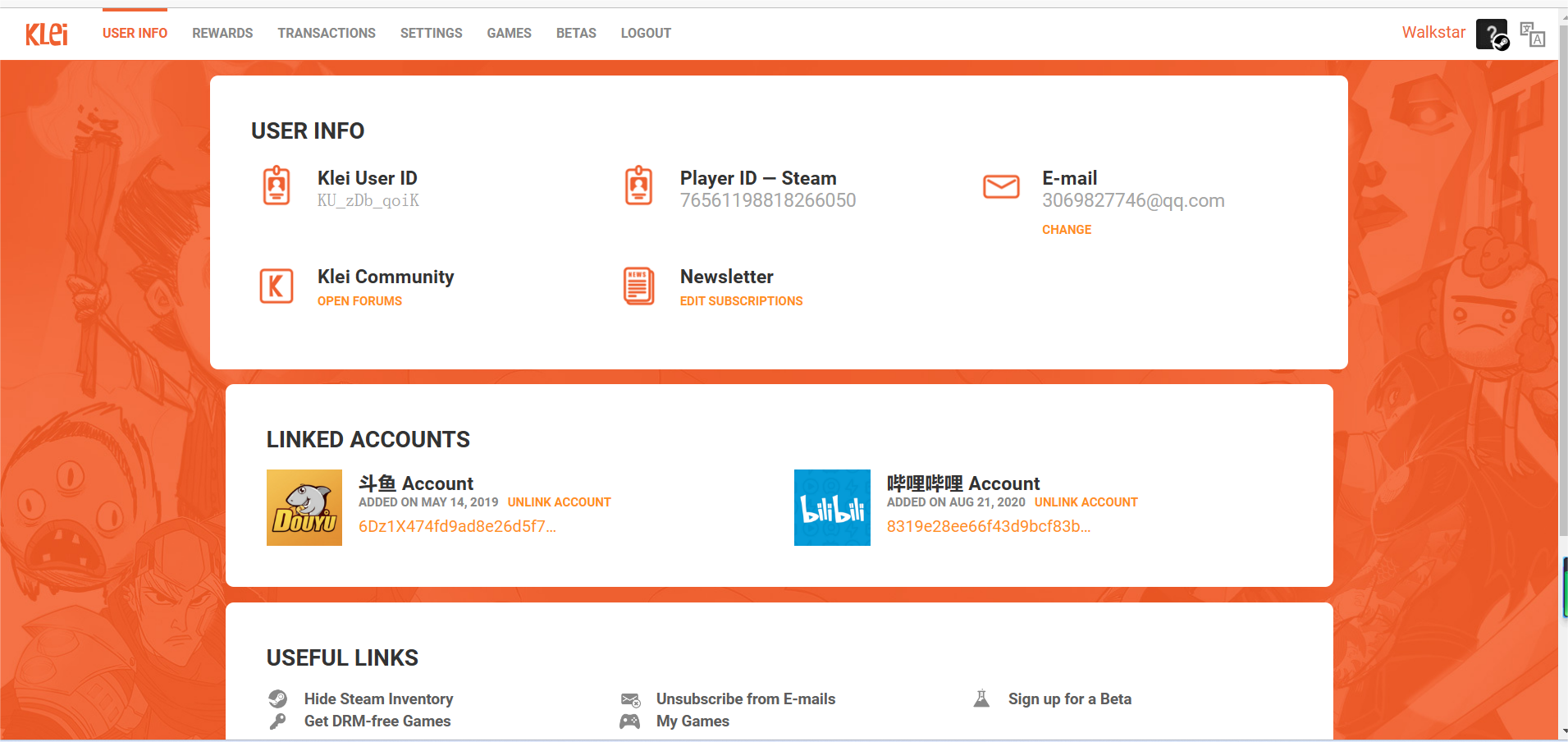Click the Klei Community K icon
Image resolution: width=1568 pixels, height=742 pixels.
tap(277, 286)
